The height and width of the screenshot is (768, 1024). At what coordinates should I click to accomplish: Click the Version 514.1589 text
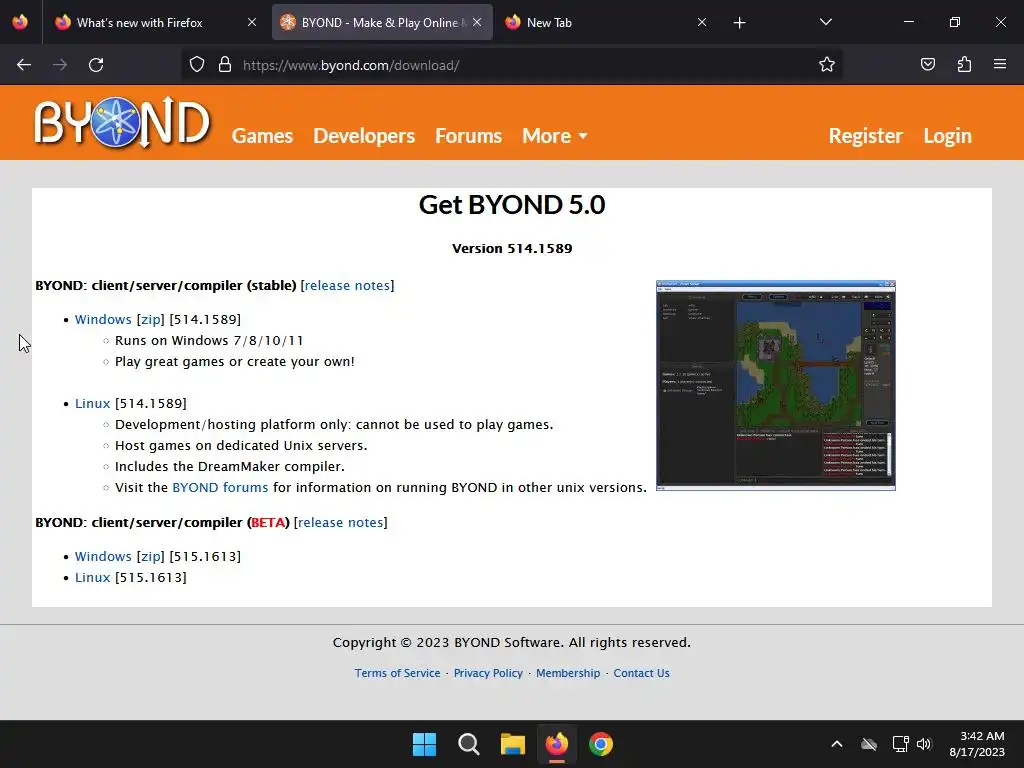(512, 249)
